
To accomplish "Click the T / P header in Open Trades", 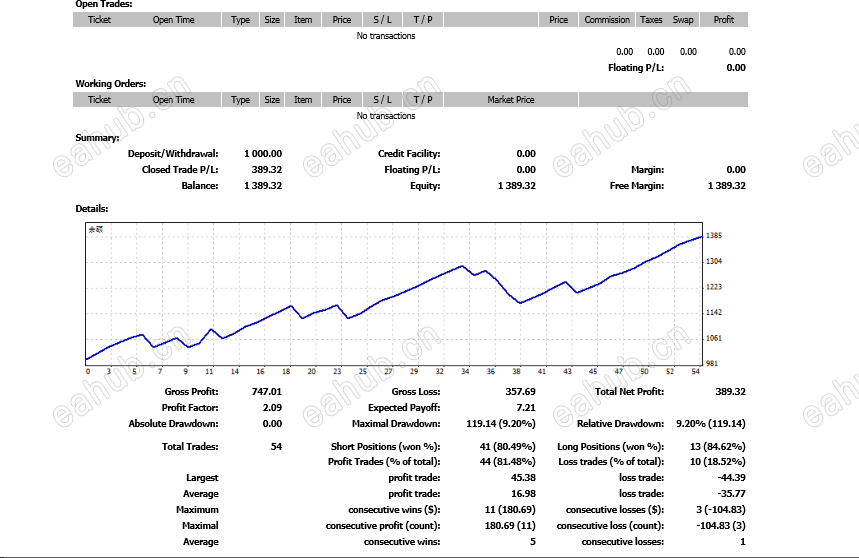I will 423,20.
